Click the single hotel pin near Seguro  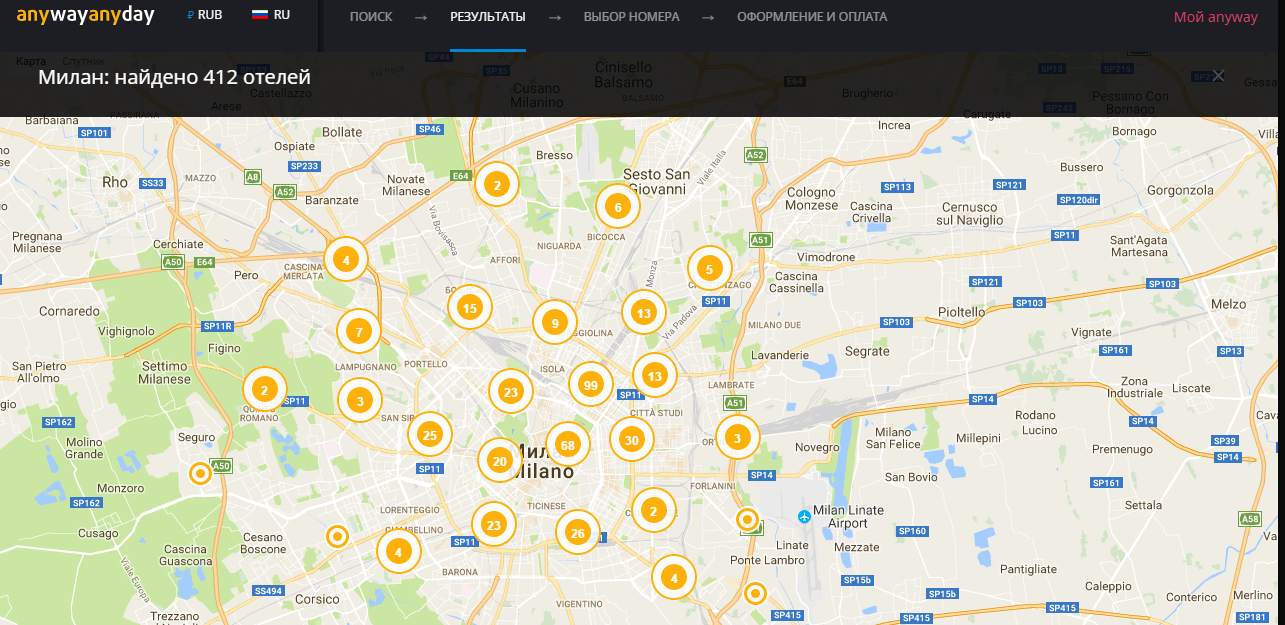click(200, 473)
